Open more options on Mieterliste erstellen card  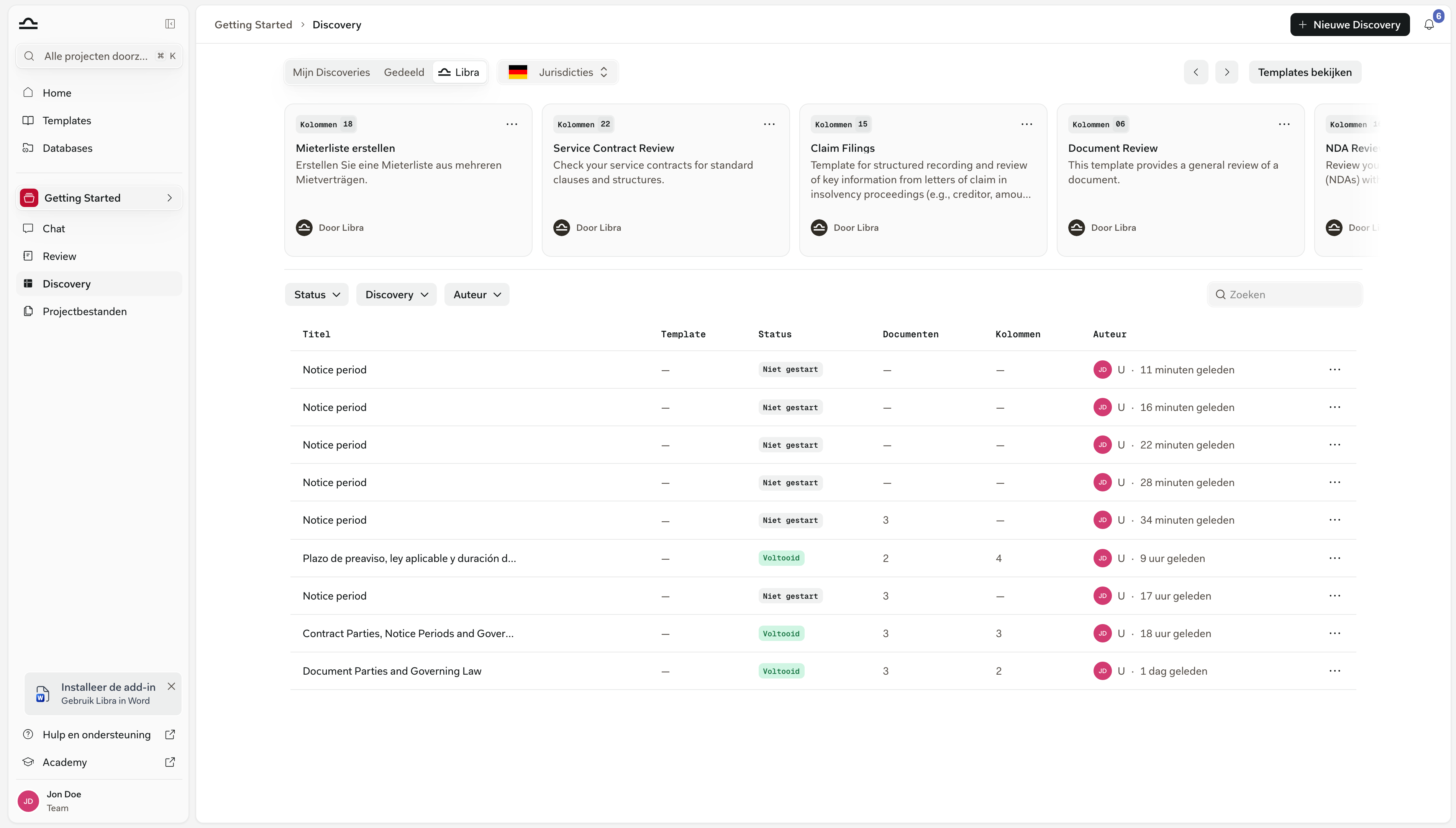(512, 124)
